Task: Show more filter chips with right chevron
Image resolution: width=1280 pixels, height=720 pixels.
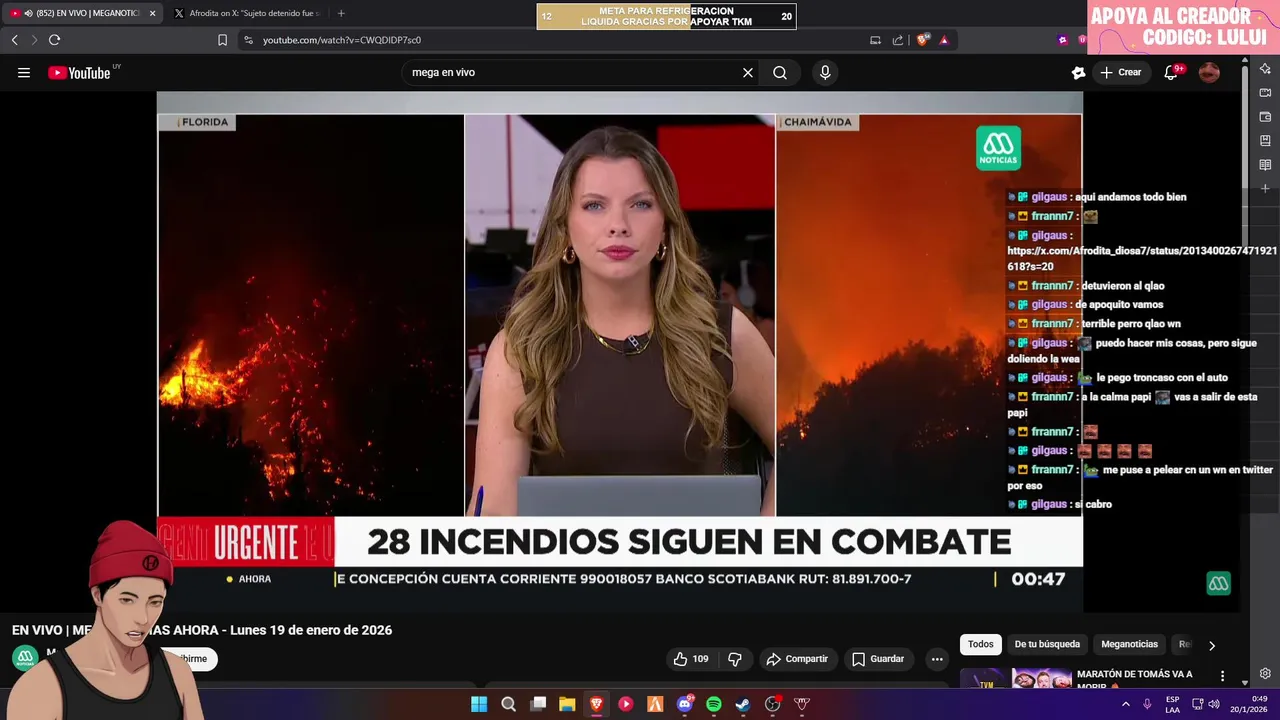Action: point(1212,646)
